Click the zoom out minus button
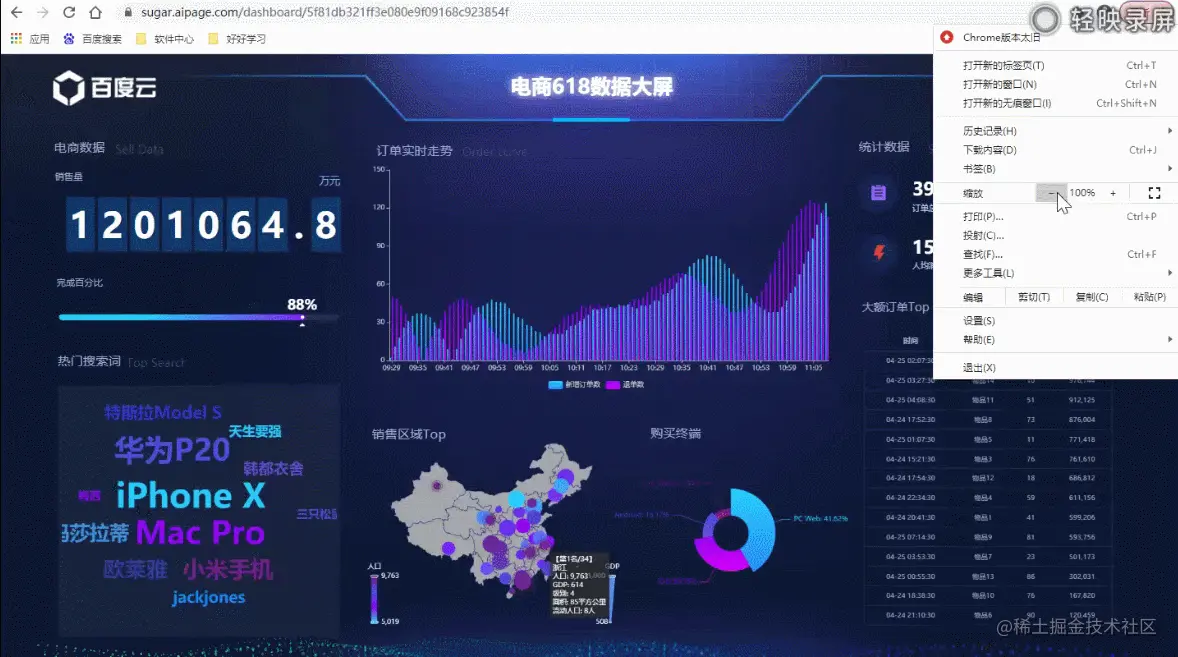Screen dimensions: 1178x657 [x=1050, y=193]
